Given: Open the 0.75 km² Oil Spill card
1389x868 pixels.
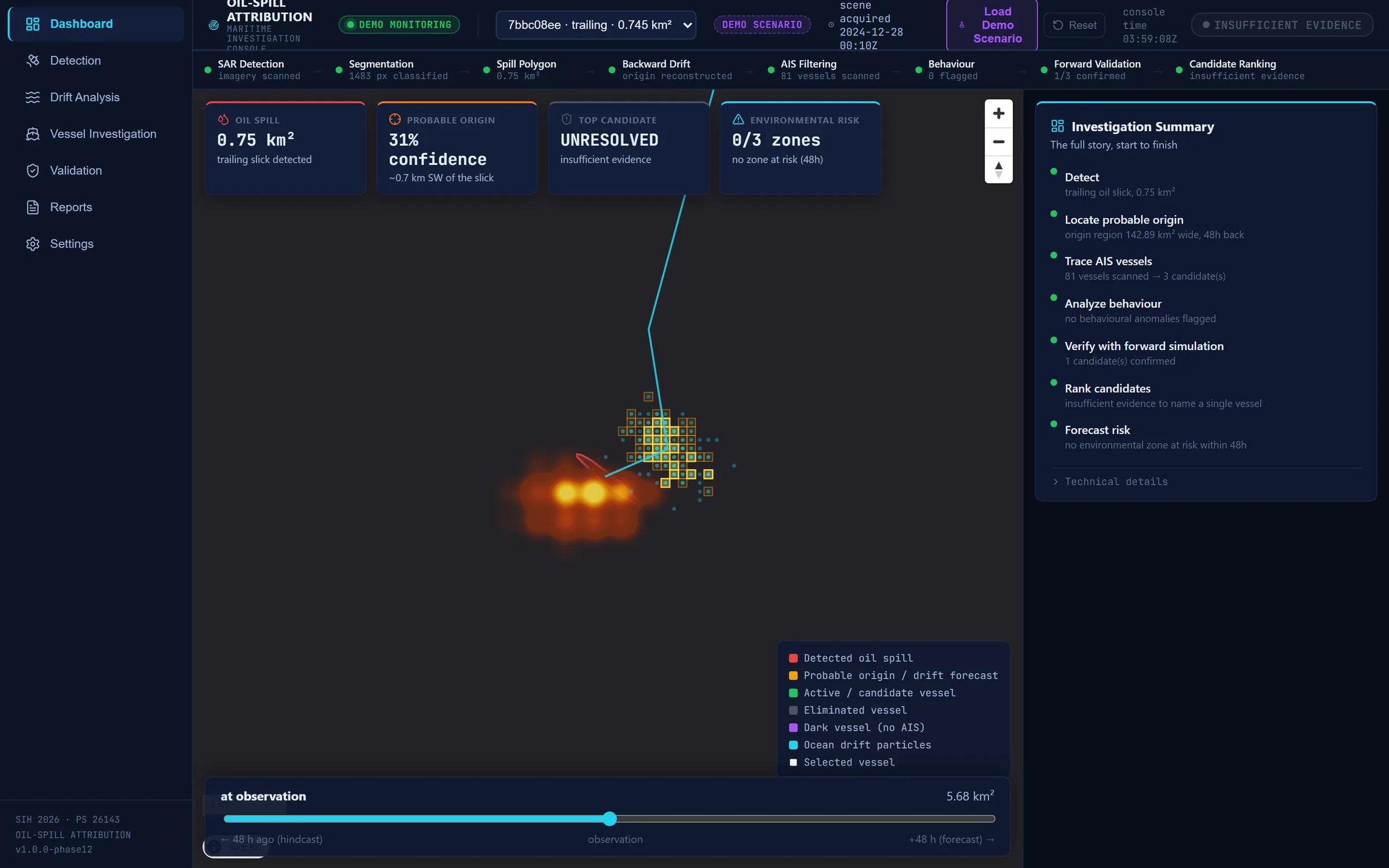Looking at the screenshot, I should click(x=285, y=148).
